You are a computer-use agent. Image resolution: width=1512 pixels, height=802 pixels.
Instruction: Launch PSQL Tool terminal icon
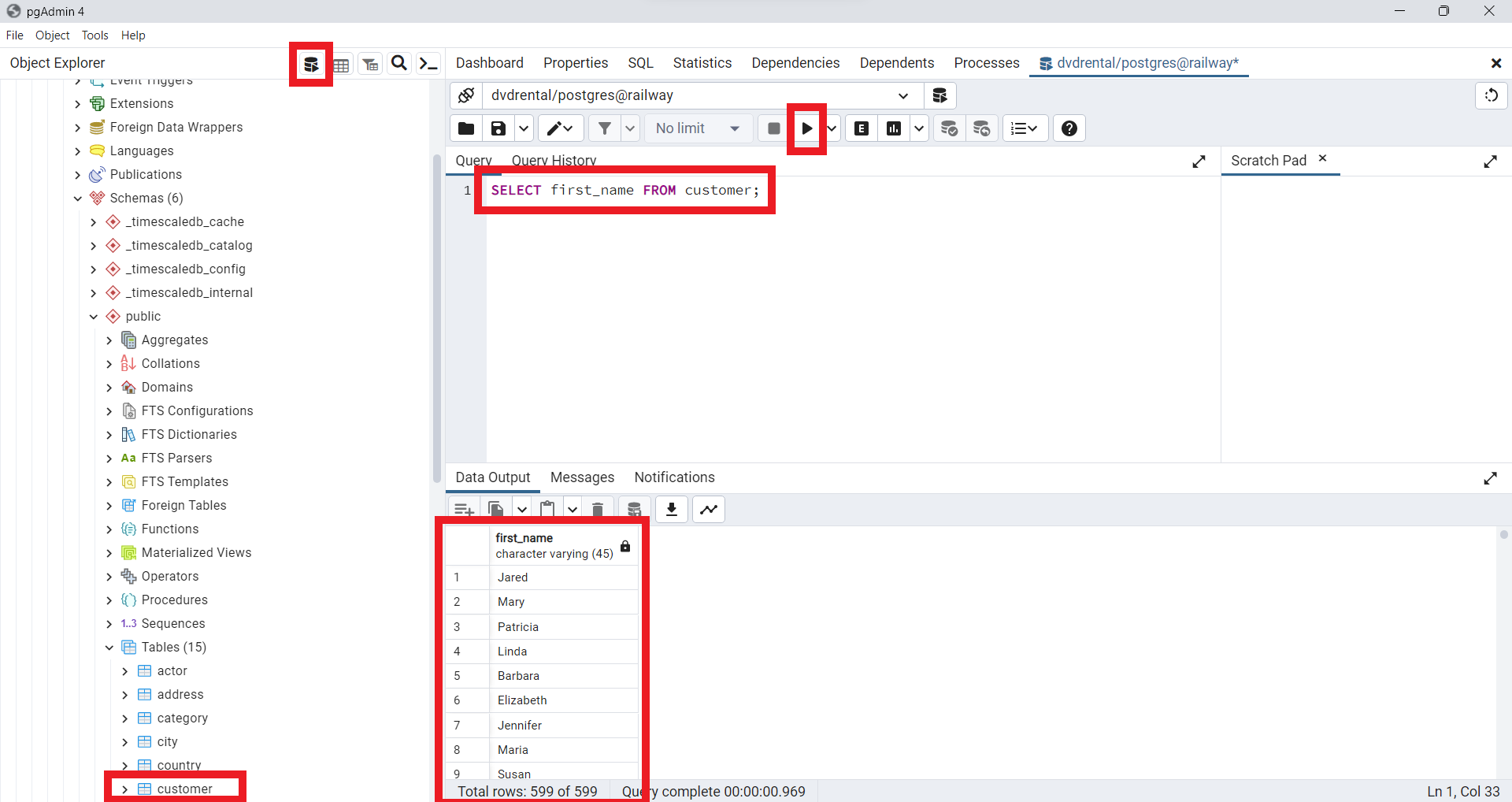[428, 64]
